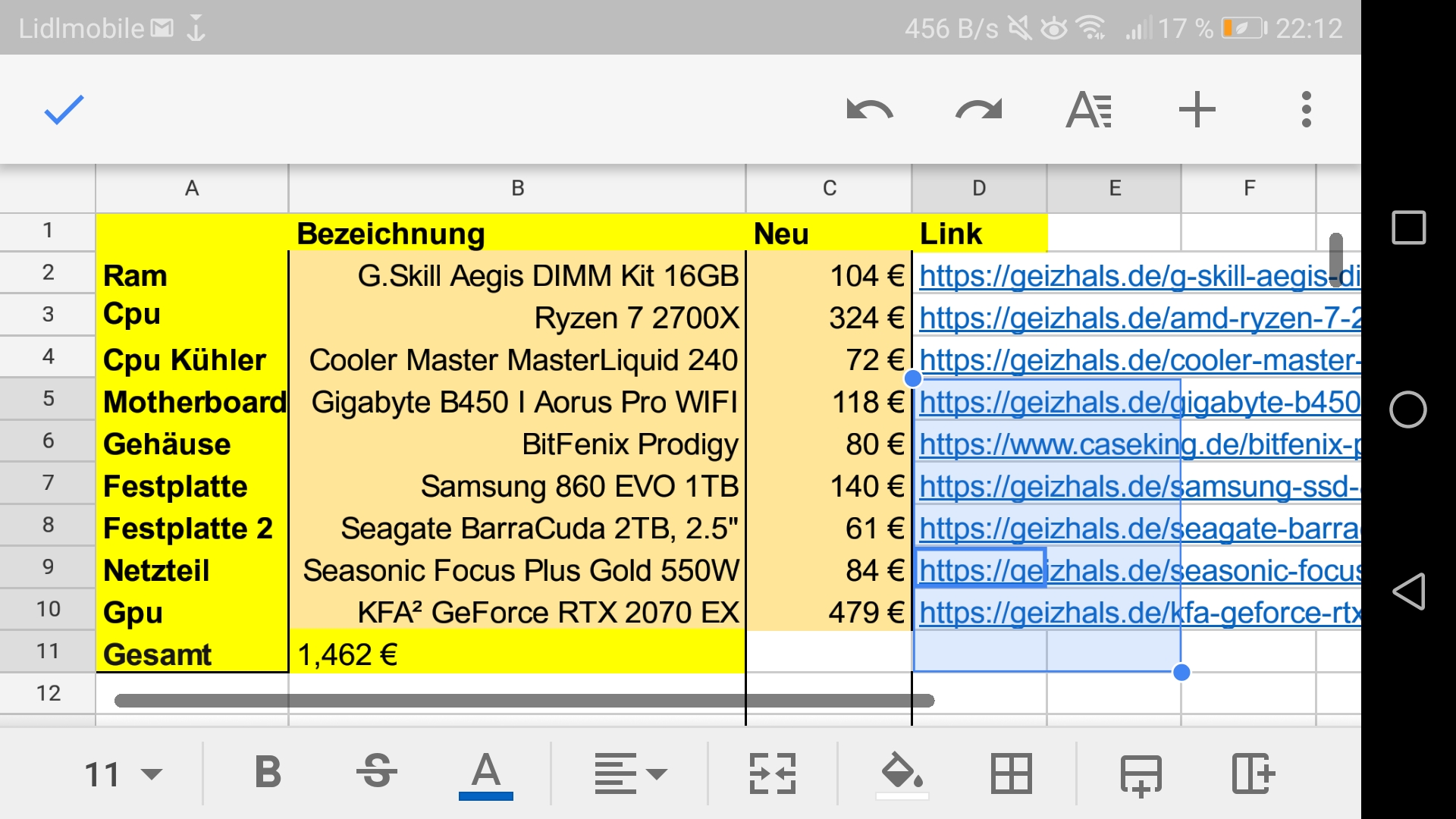This screenshot has width=1456, height=819.
Task: Click the horizontal scrollbar
Action: pyautogui.click(x=523, y=700)
